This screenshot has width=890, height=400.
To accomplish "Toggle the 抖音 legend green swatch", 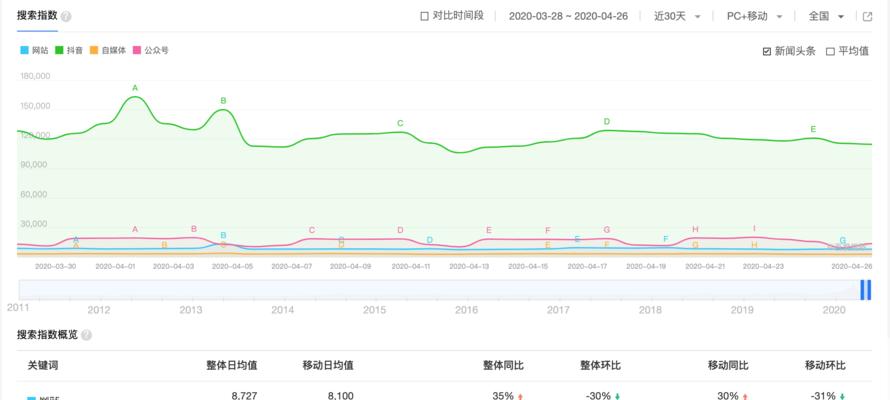I will point(58,50).
